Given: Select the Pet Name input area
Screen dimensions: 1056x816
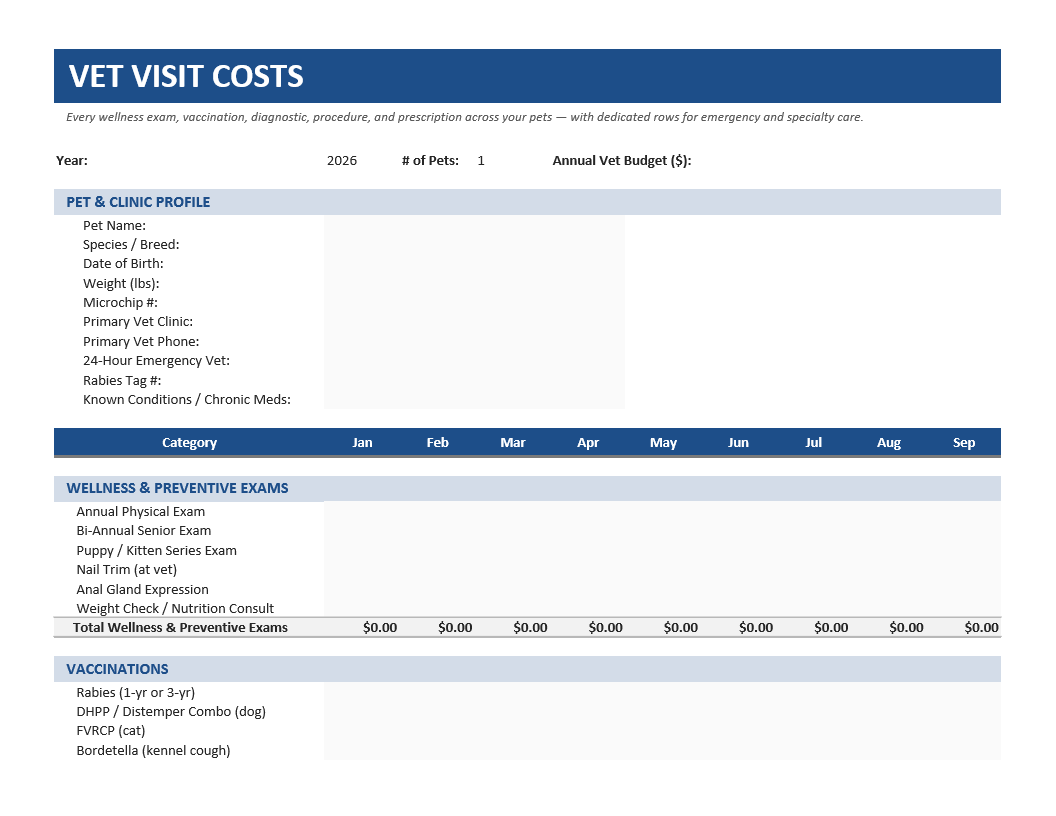Looking at the screenshot, I should coord(474,226).
